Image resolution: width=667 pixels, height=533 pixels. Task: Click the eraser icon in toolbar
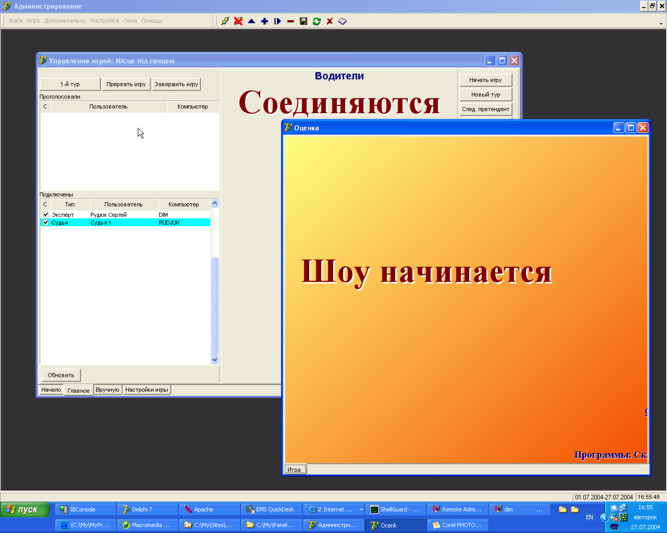click(x=343, y=21)
